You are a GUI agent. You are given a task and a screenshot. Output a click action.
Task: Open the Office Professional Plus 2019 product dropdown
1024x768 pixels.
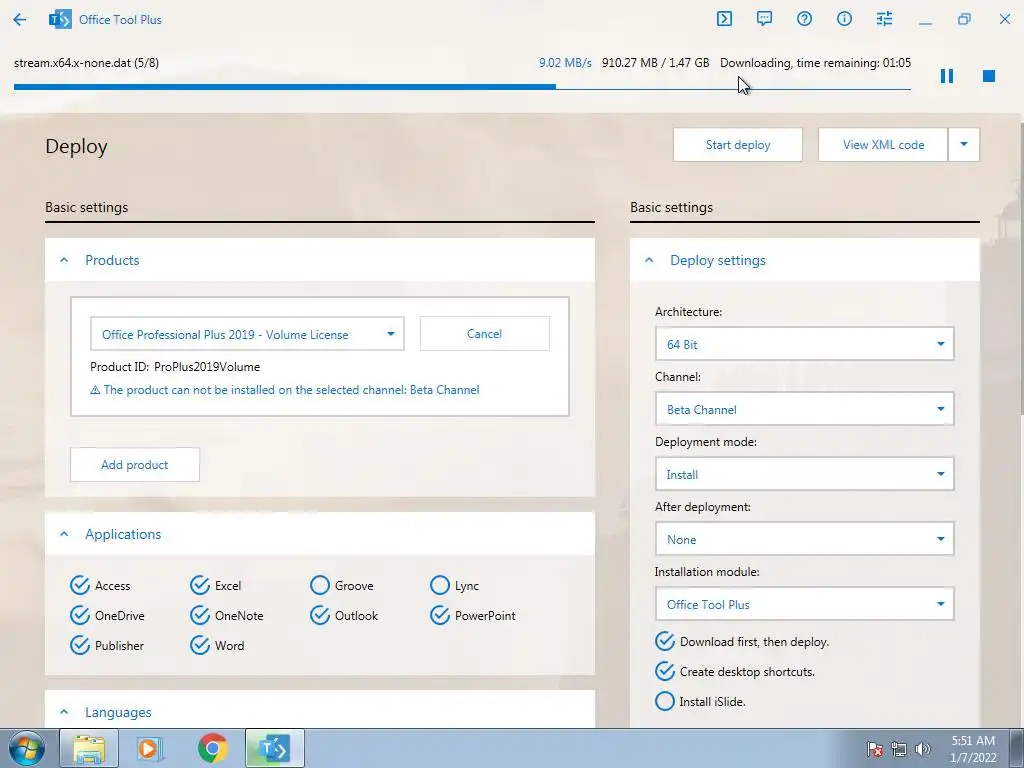248,334
